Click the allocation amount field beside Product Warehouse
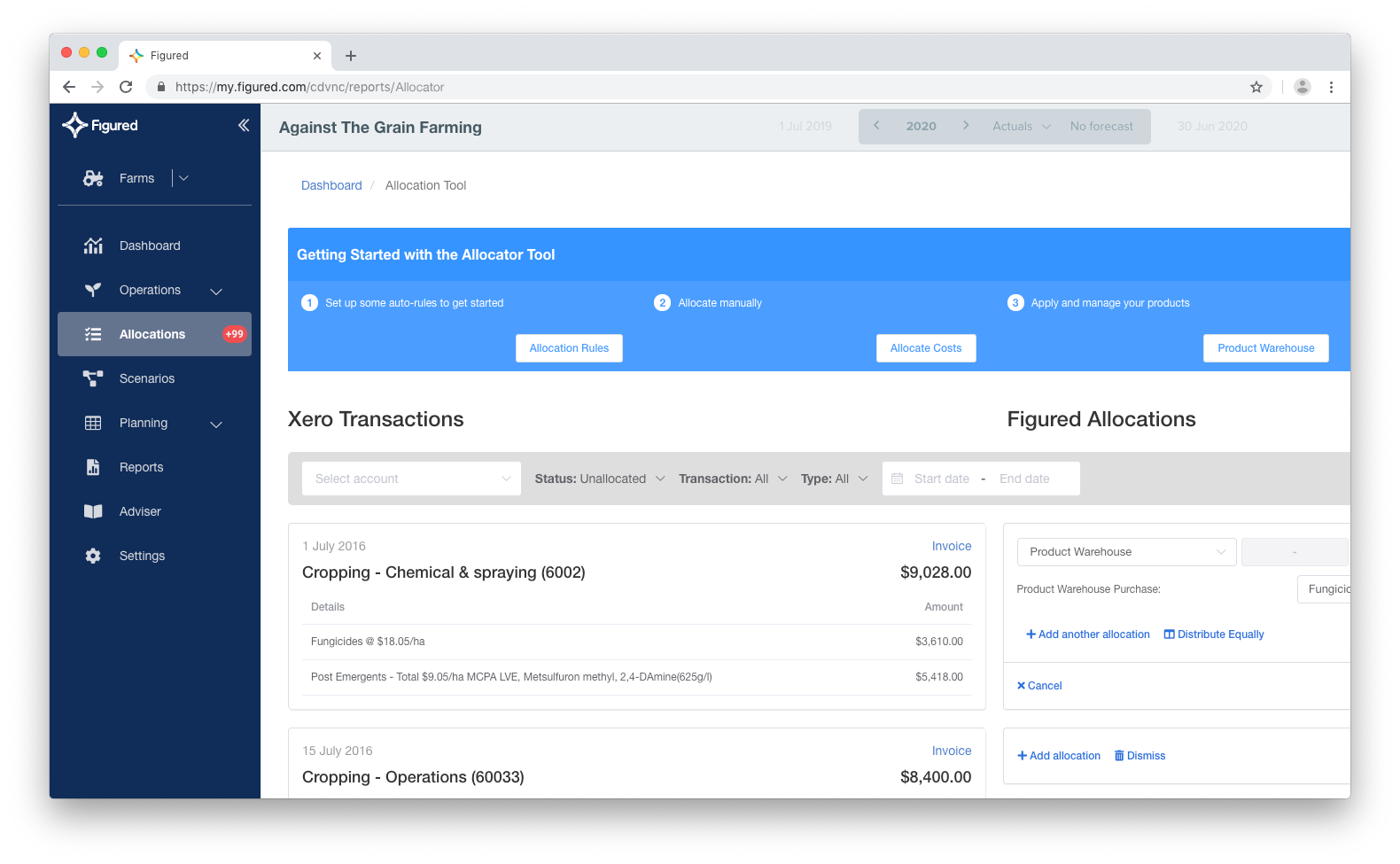The width and height of the screenshot is (1400, 864). tap(1295, 552)
